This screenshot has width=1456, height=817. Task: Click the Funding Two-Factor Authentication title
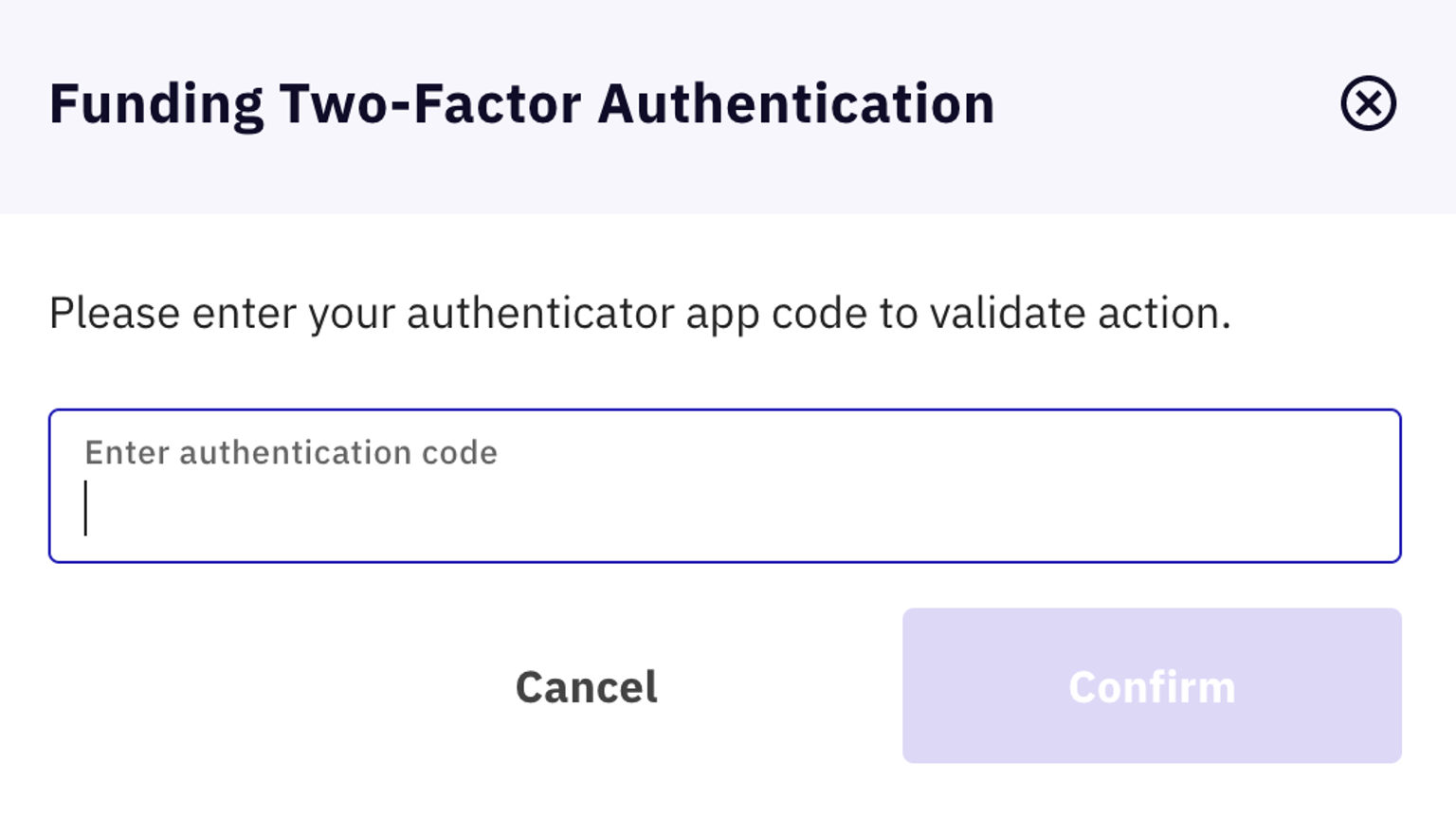[x=522, y=104]
